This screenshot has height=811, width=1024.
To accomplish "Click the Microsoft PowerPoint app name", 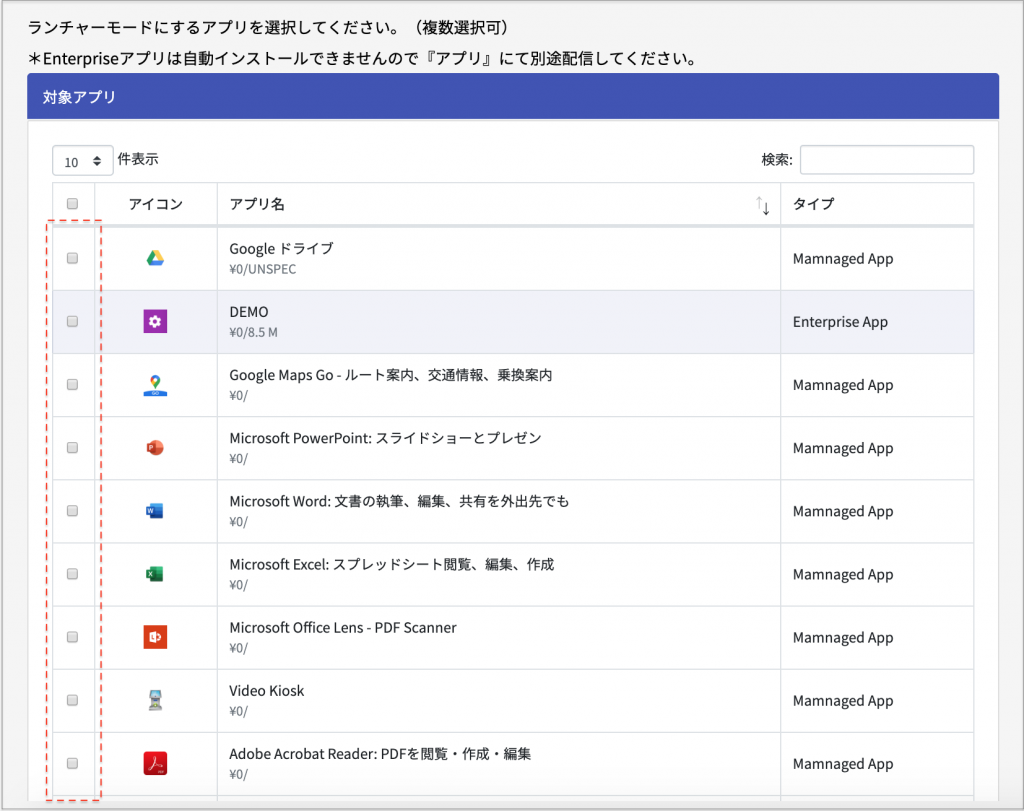I will 385,438.
